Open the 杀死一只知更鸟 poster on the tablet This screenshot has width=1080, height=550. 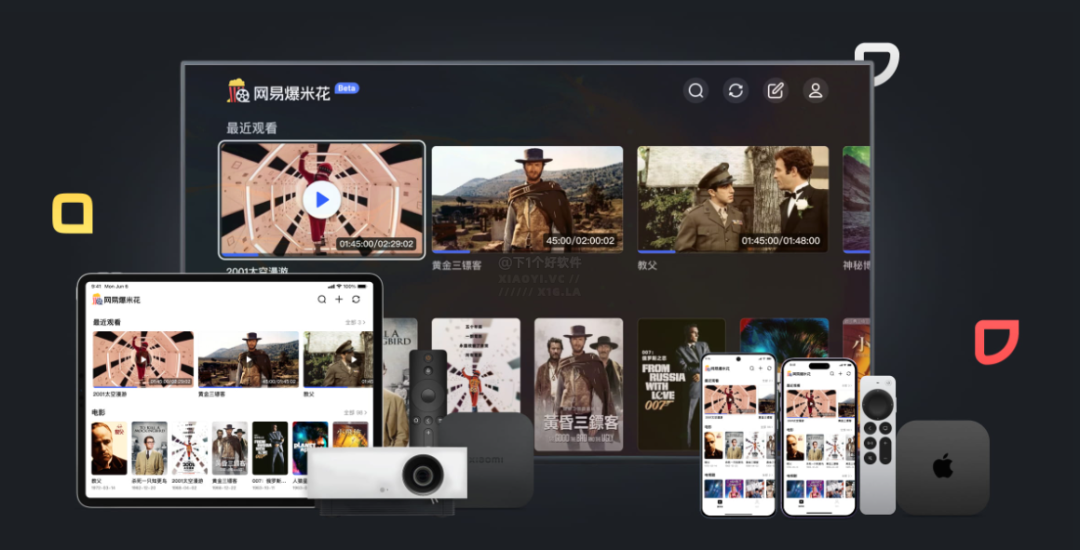(149, 448)
